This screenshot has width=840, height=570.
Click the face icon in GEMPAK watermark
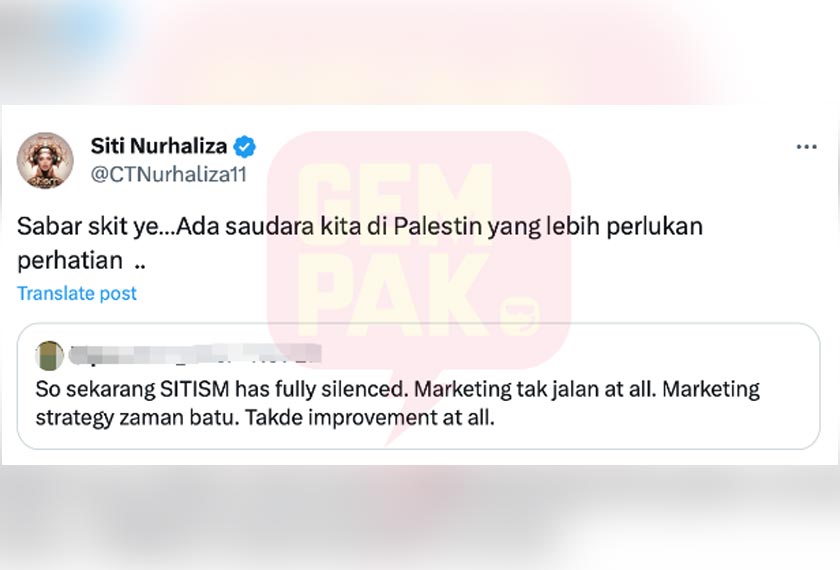point(520,316)
